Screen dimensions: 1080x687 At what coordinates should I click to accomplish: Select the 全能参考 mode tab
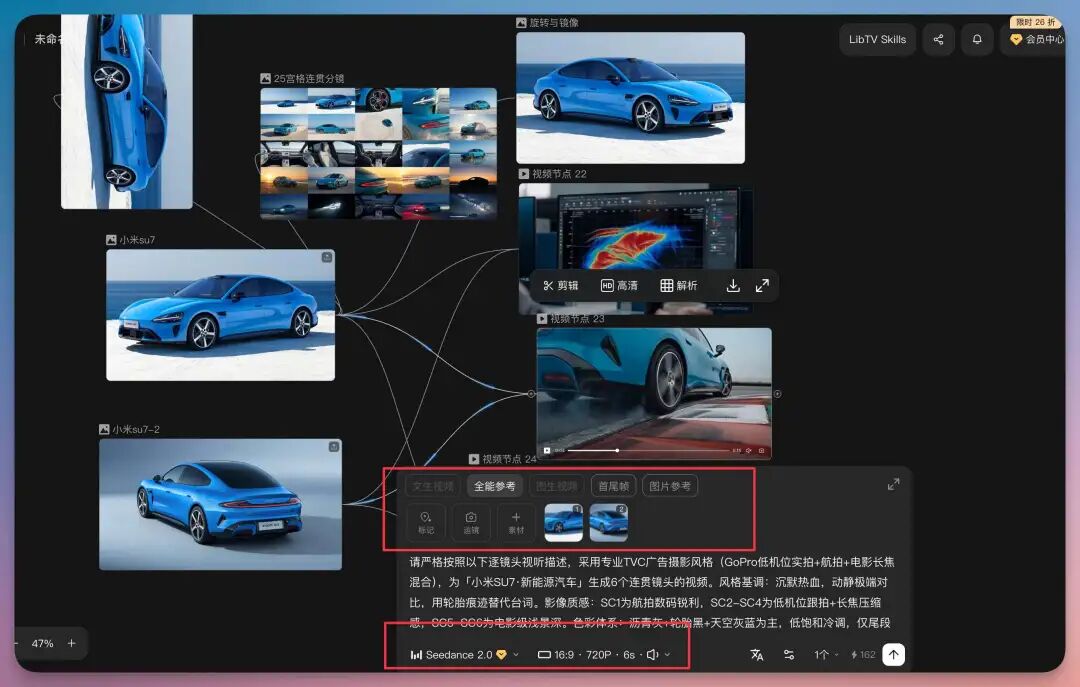[493, 486]
